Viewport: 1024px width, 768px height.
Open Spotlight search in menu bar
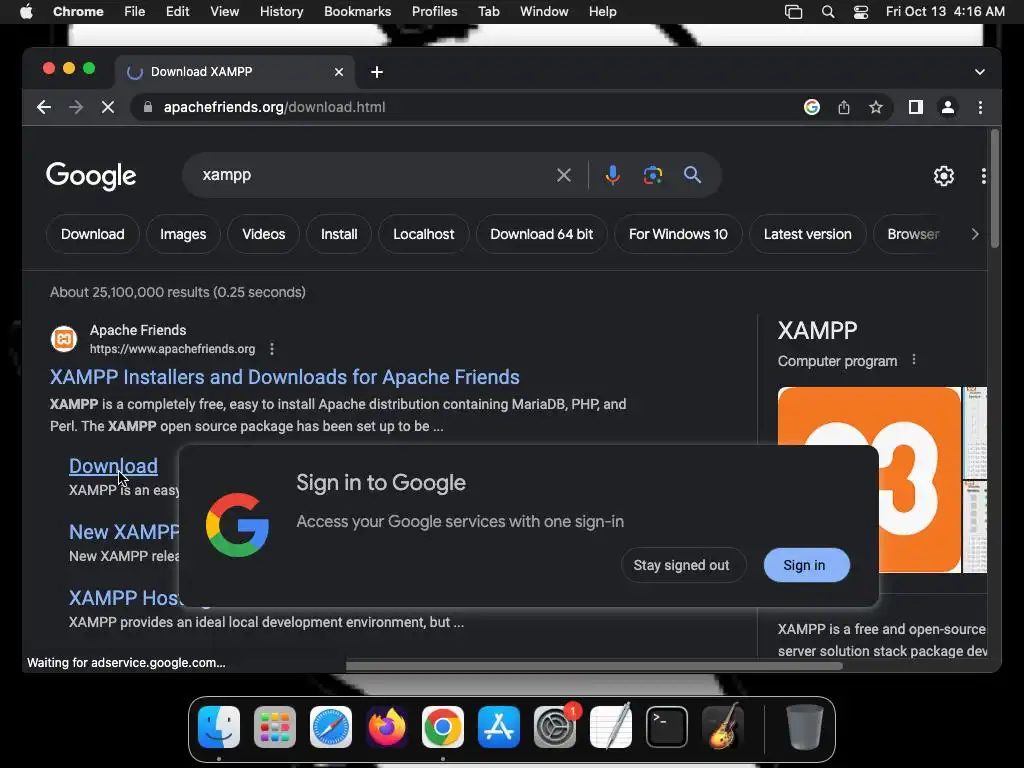827,12
